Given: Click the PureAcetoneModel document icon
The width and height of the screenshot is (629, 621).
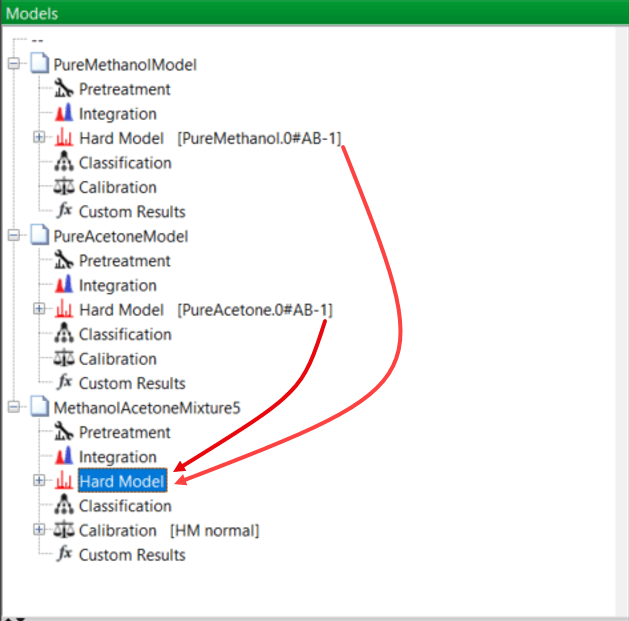Looking at the screenshot, I should 39,237.
